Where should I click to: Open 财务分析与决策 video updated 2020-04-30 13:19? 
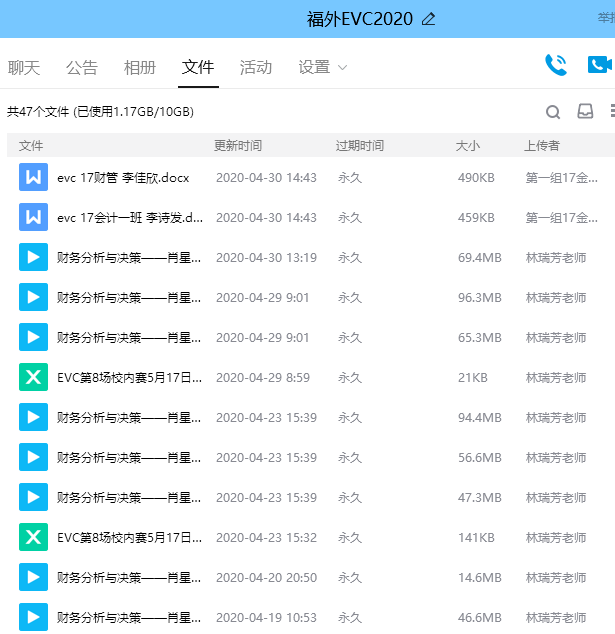129,258
